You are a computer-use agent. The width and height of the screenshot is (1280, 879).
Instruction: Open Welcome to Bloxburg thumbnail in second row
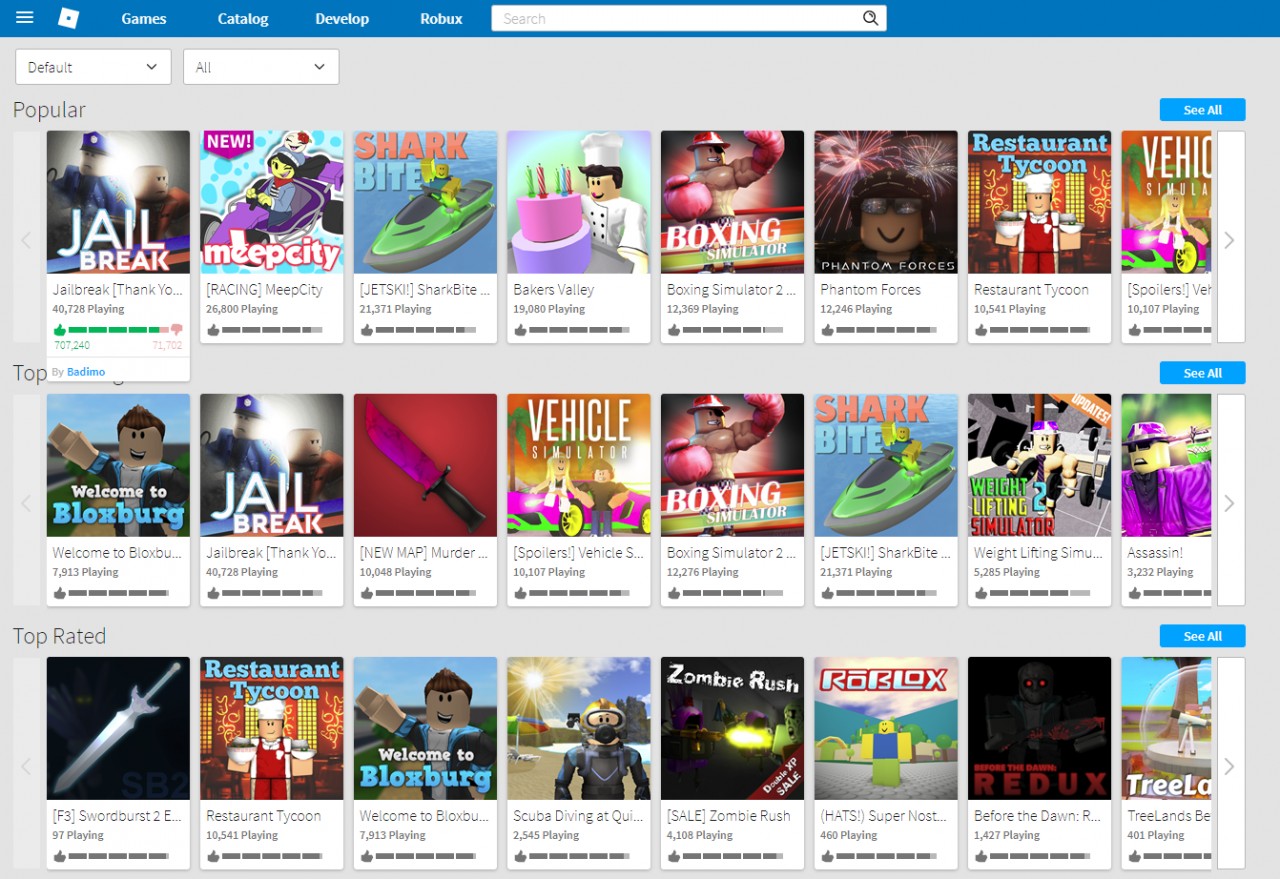click(x=118, y=465)
